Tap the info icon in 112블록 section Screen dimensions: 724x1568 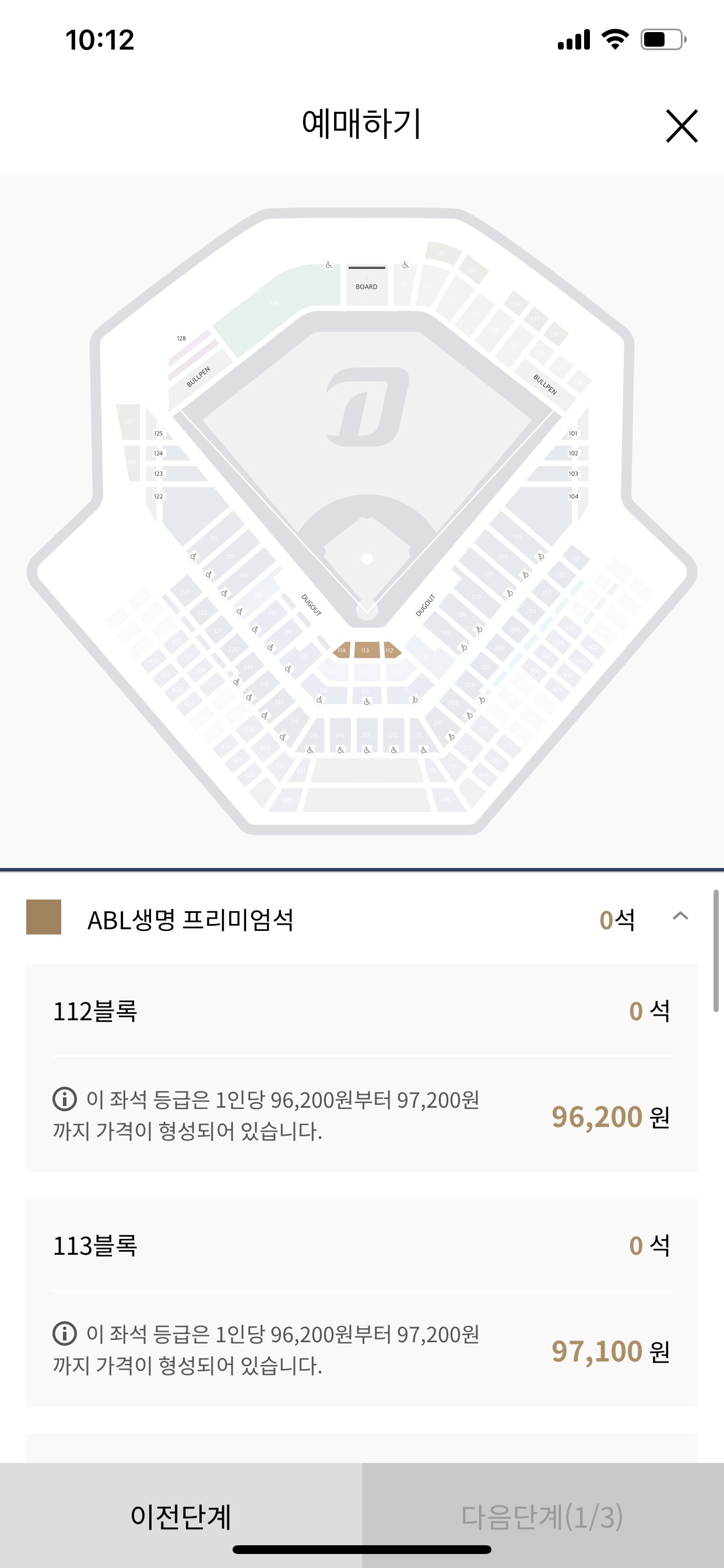(65, 1098)
